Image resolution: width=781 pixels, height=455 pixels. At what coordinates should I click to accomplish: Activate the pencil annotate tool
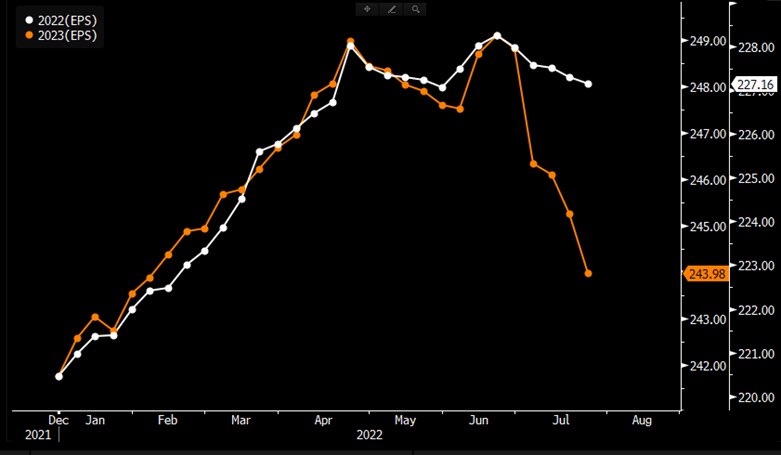coord(392,9)
